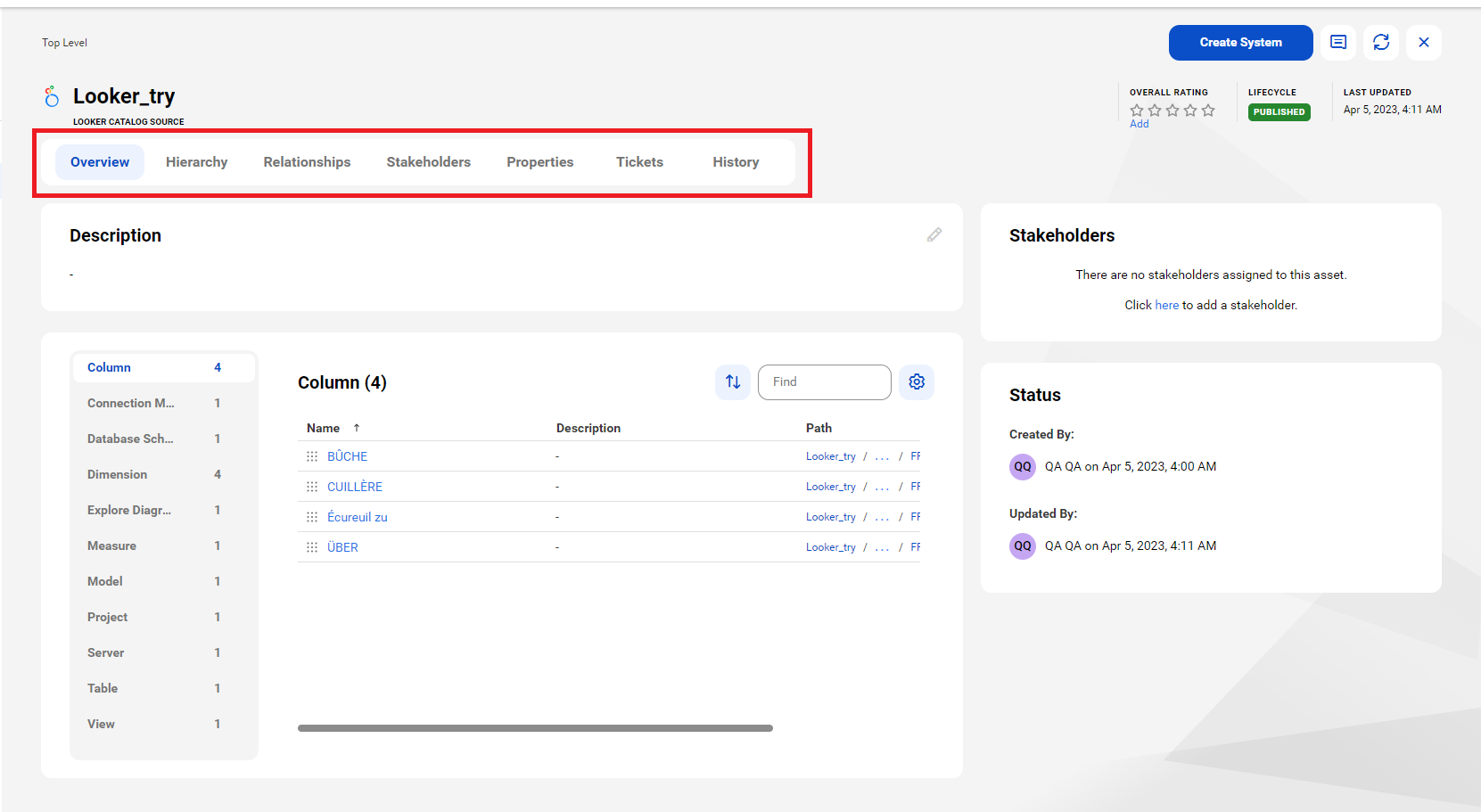This screenshot has width=1481, height=812.
Task: Open the History tab
Action: coord(736,162)
